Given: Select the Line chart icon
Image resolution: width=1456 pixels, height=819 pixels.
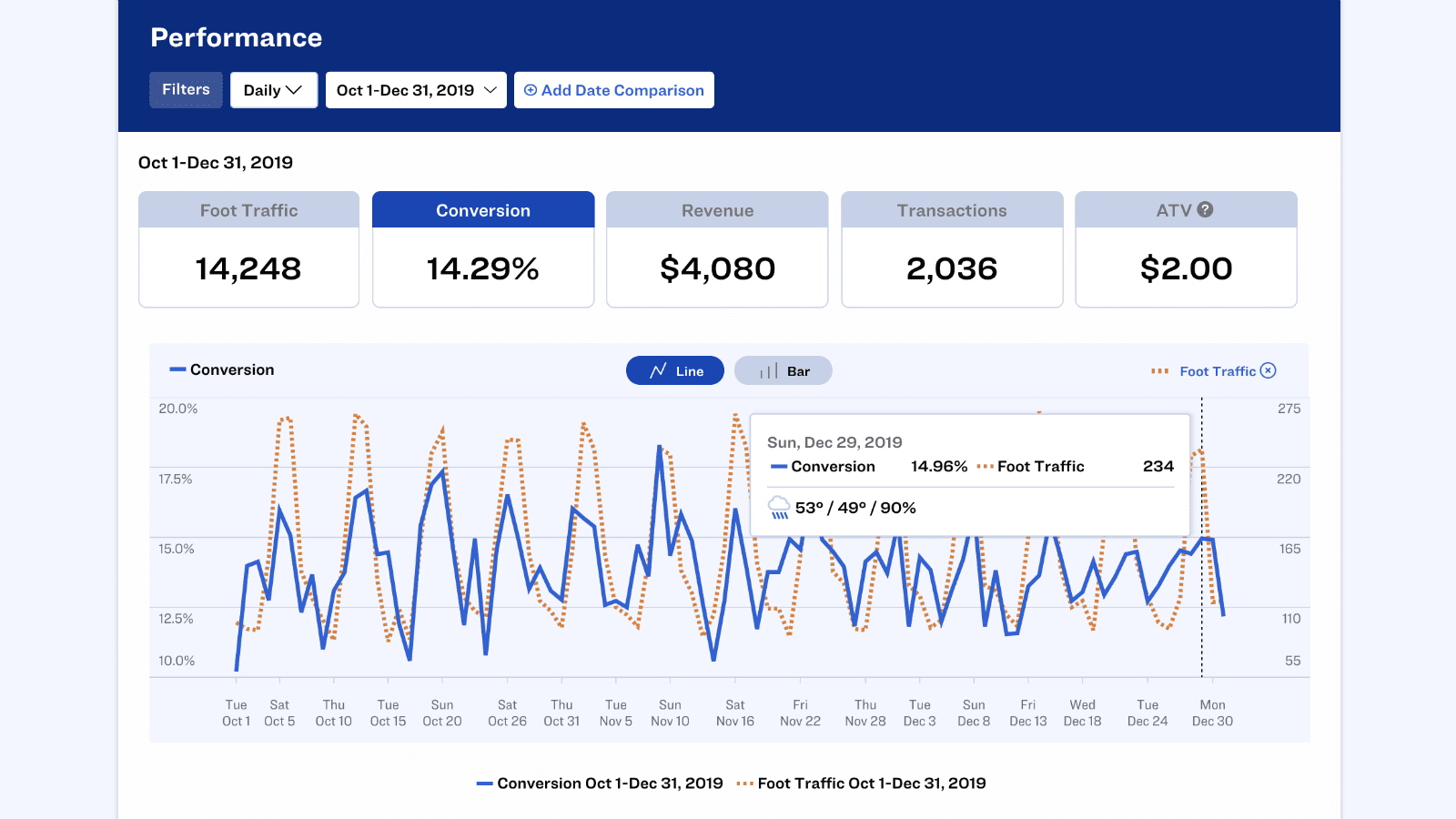Looking at the screenshot, I should point(658,370).
